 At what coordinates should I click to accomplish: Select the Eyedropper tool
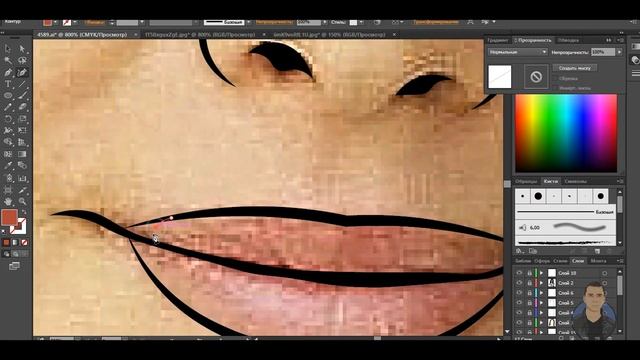[x=8, y=165]
